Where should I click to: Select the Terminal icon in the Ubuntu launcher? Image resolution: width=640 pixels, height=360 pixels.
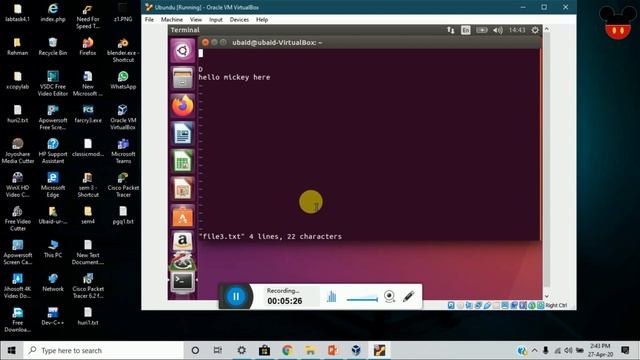pyautogui.click(x=182, y=282)
